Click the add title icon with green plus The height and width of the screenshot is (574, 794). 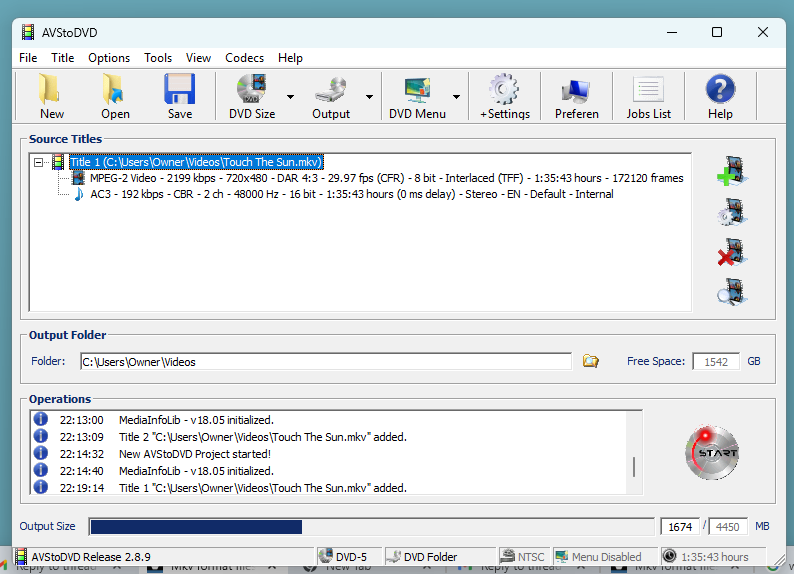pyautogui.click(x=732, y=171)
